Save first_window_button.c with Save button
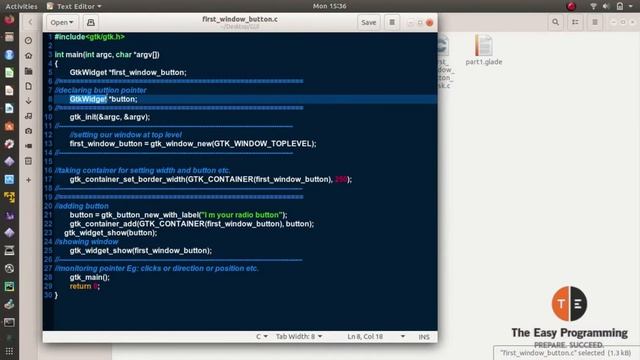This screenshot has width=640, height=360. (x=369, y=22)
